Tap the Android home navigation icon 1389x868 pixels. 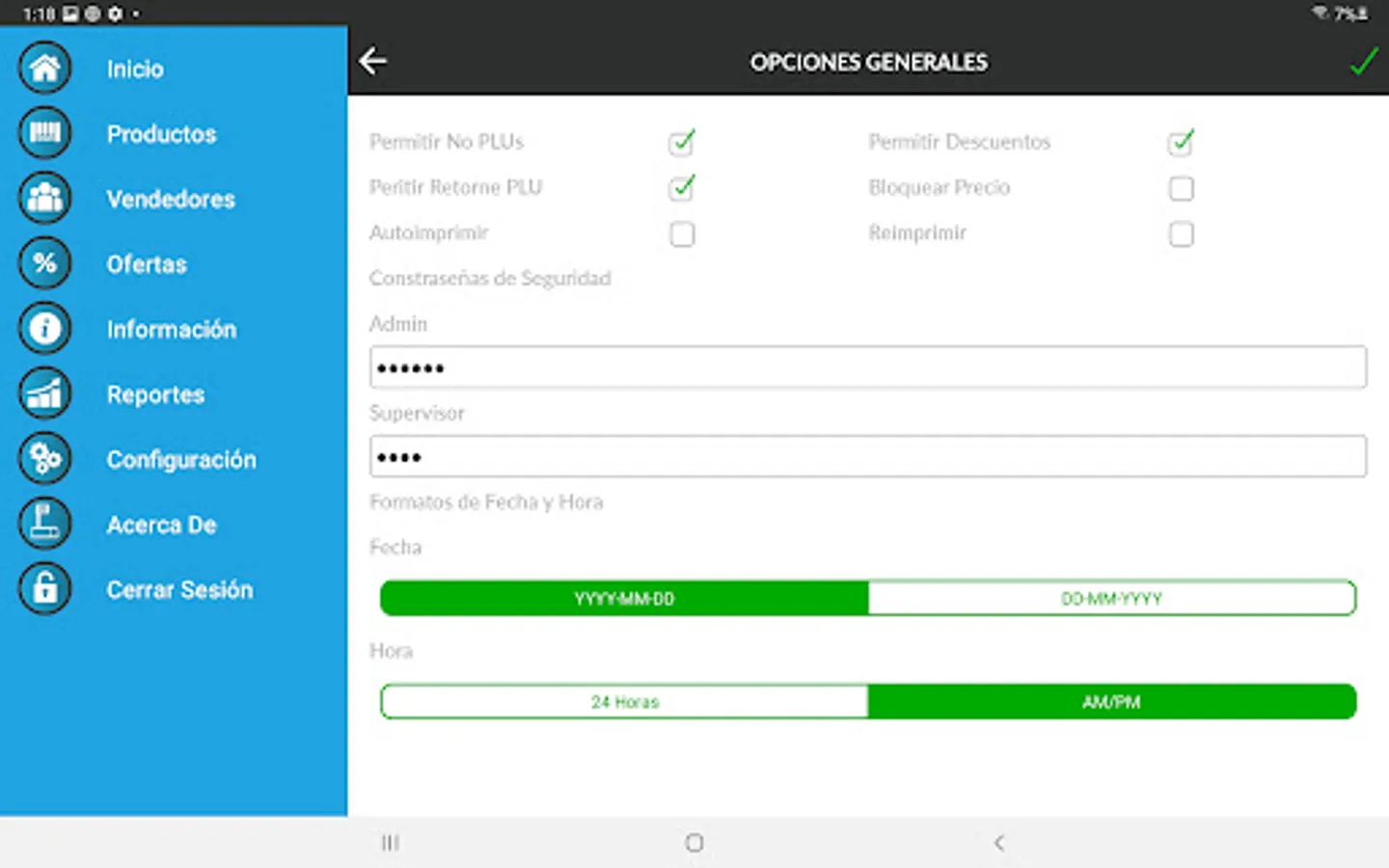[x=694, y=843]
